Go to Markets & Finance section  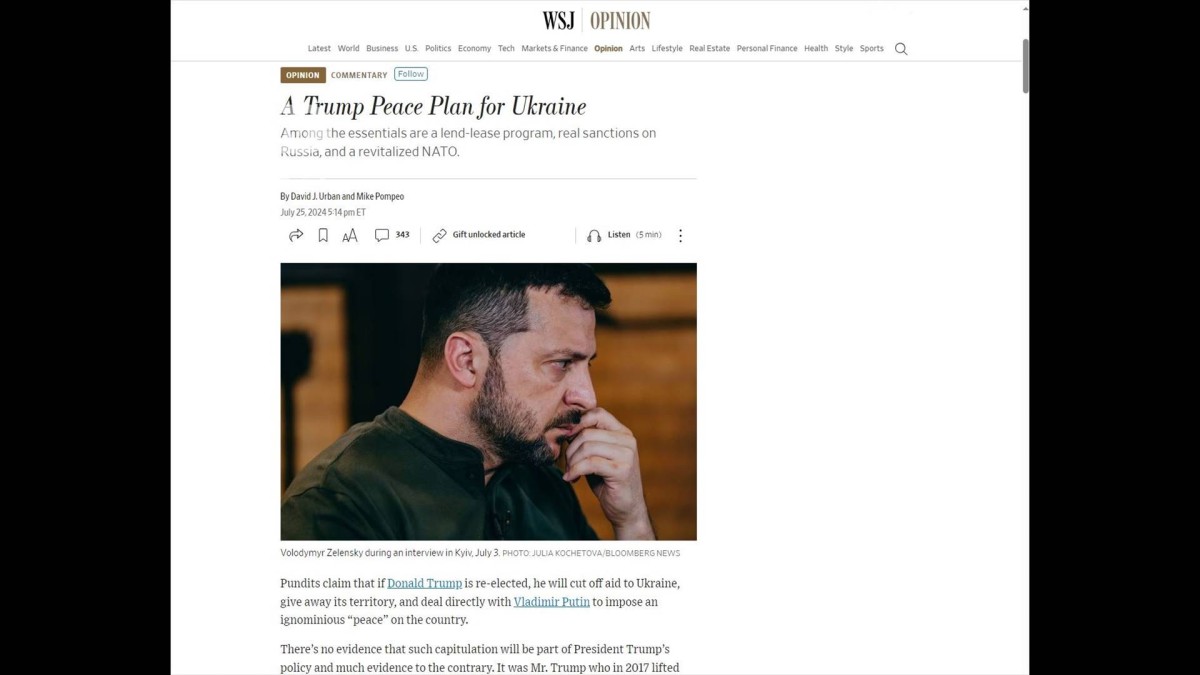(x=555, y=49)
